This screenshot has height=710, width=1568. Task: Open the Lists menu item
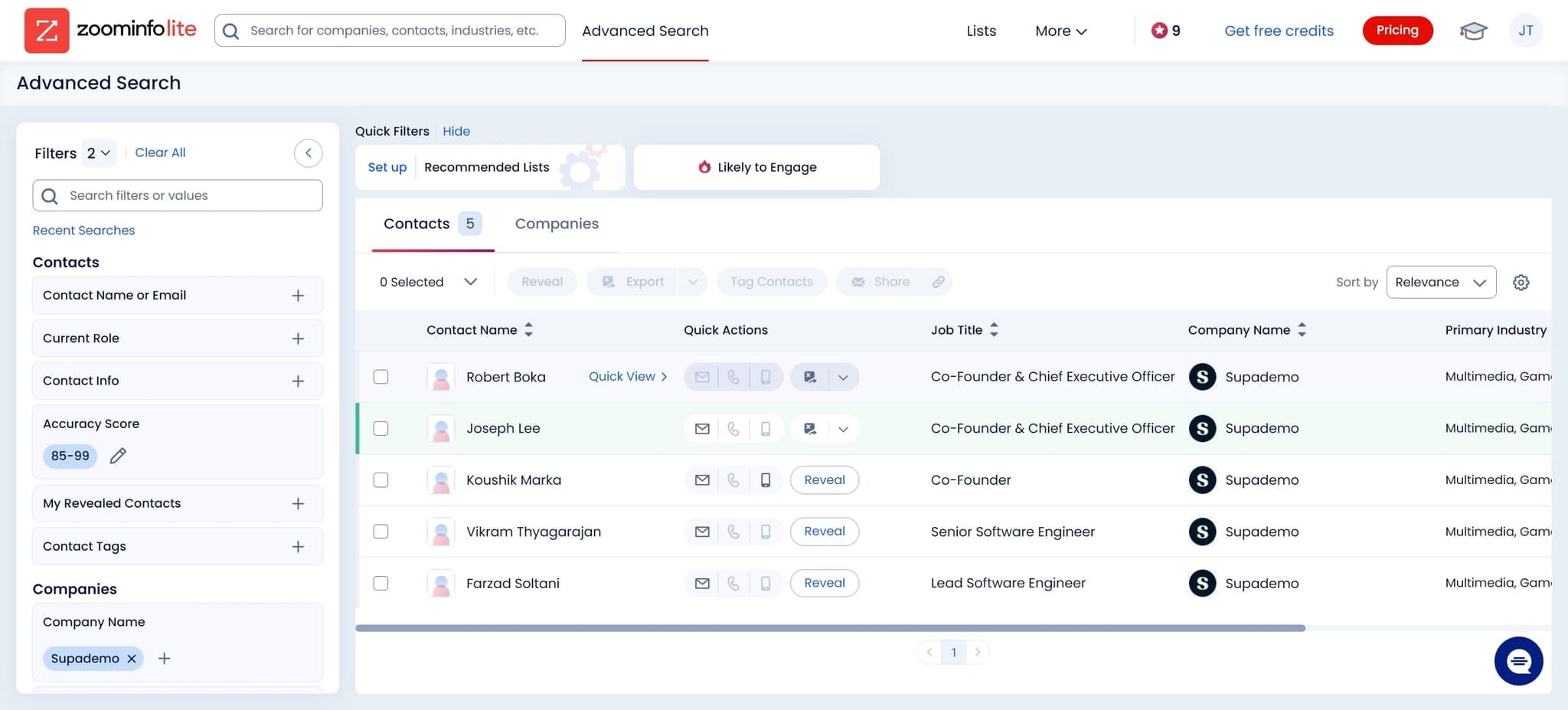pyautogui.click(x=981, y=31)
